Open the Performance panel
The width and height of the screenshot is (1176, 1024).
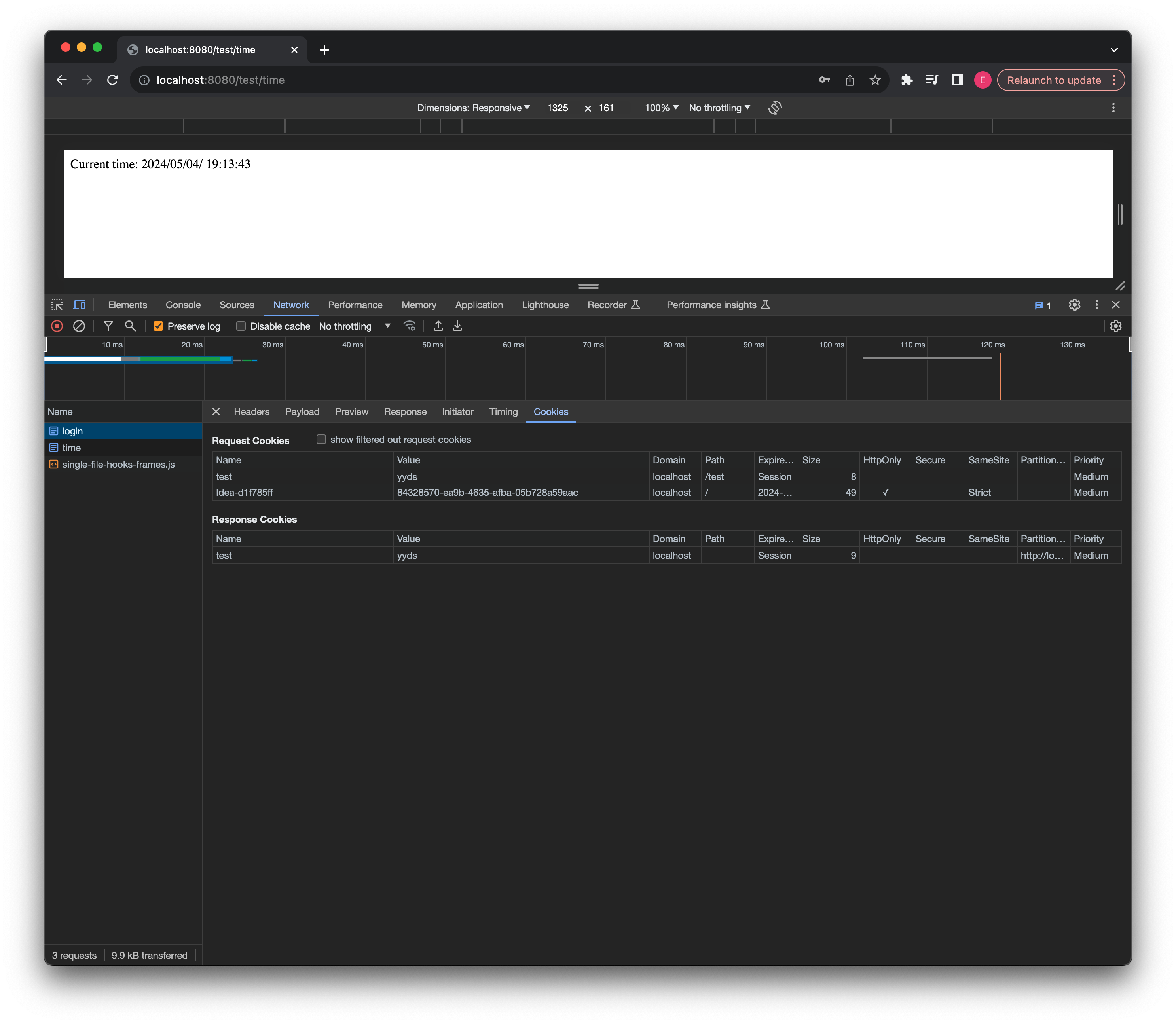(x=355, y=305)
